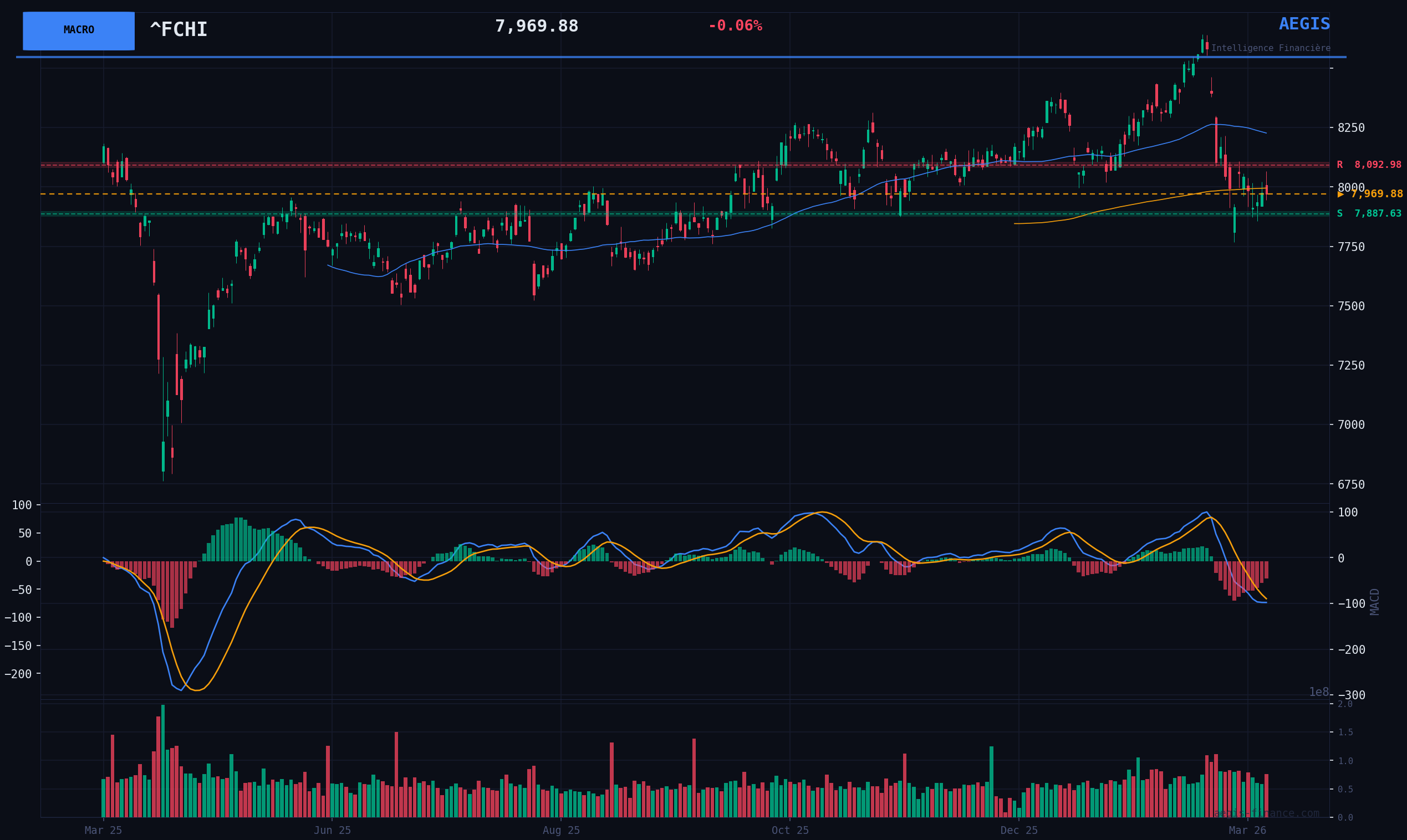Click the 1e8 volume scale label

point(1318,692)
